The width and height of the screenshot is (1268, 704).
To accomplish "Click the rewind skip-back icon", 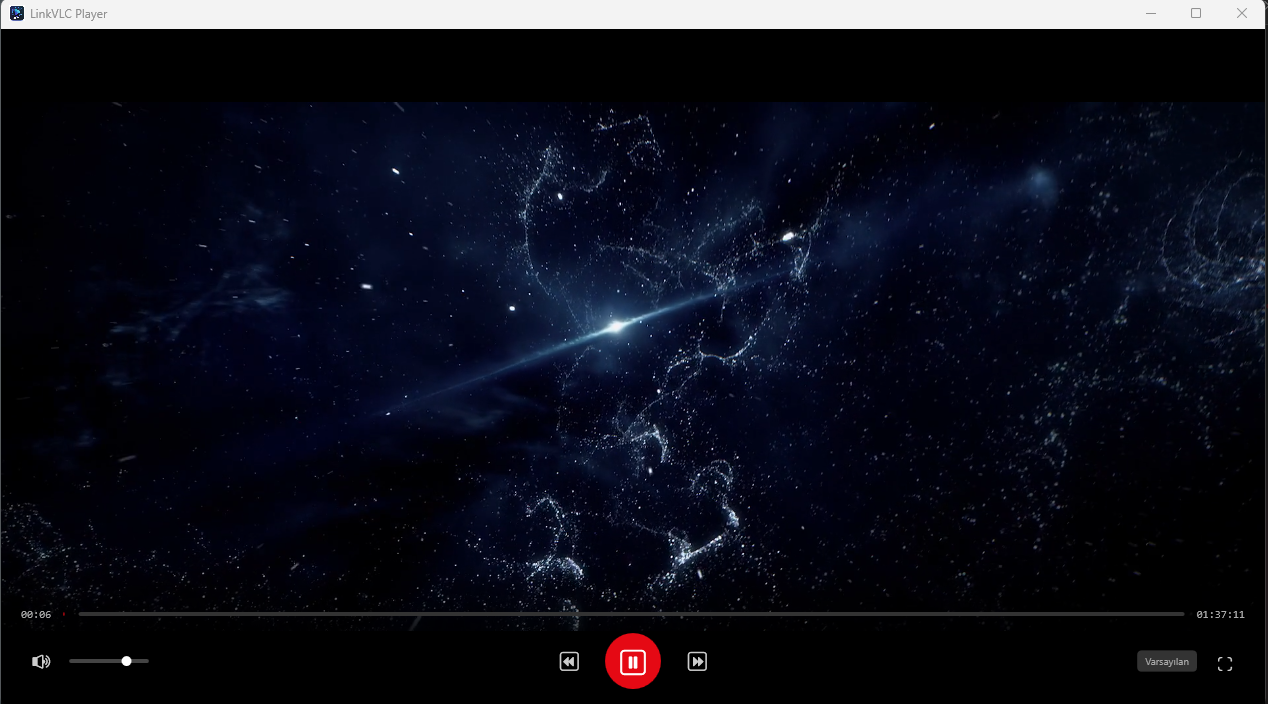I will [x=569, y=661].
